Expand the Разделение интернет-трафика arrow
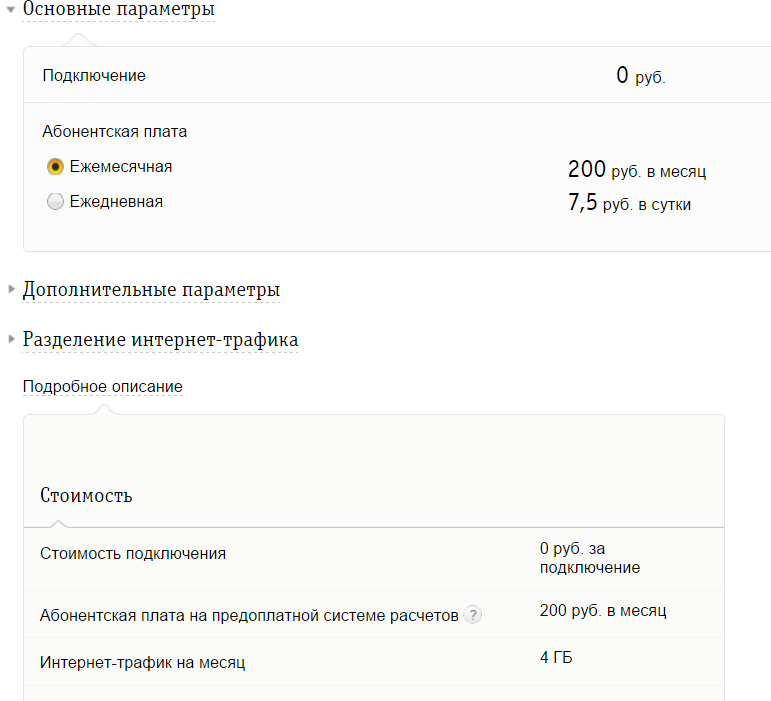771x701 pixels. click(x=11, y=339)
